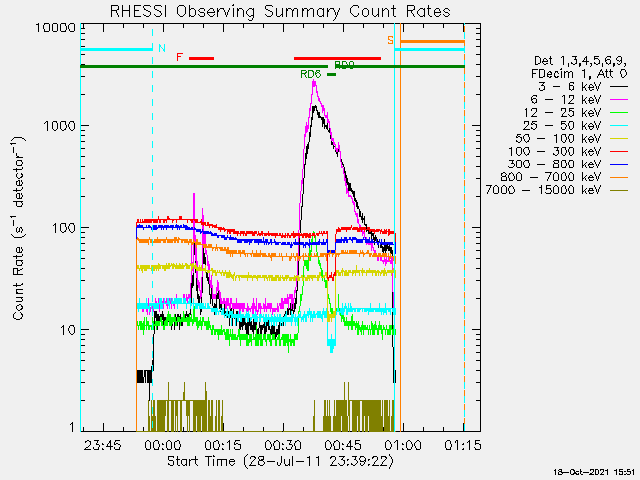Click the short red flare bar near 00:10
Screen dimensions: 640x480
tap(201, 58)
